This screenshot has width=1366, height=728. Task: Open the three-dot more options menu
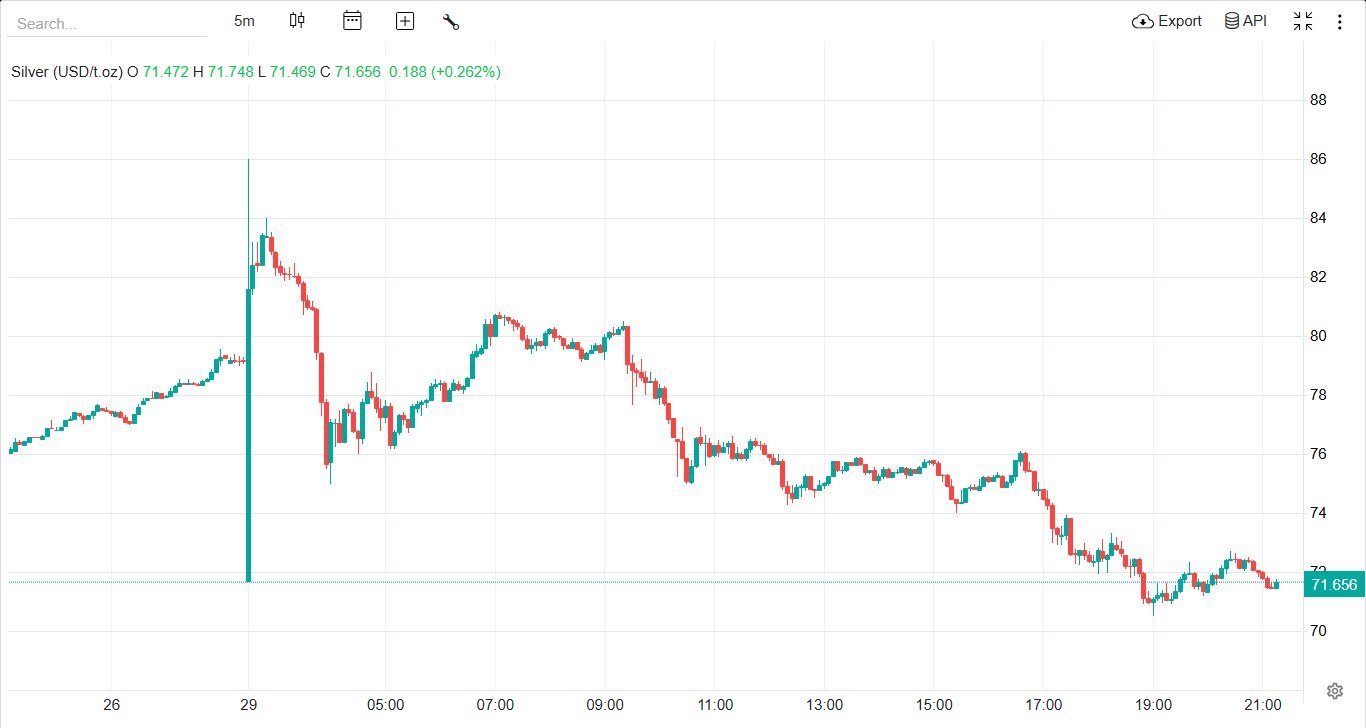[1340, 21]
